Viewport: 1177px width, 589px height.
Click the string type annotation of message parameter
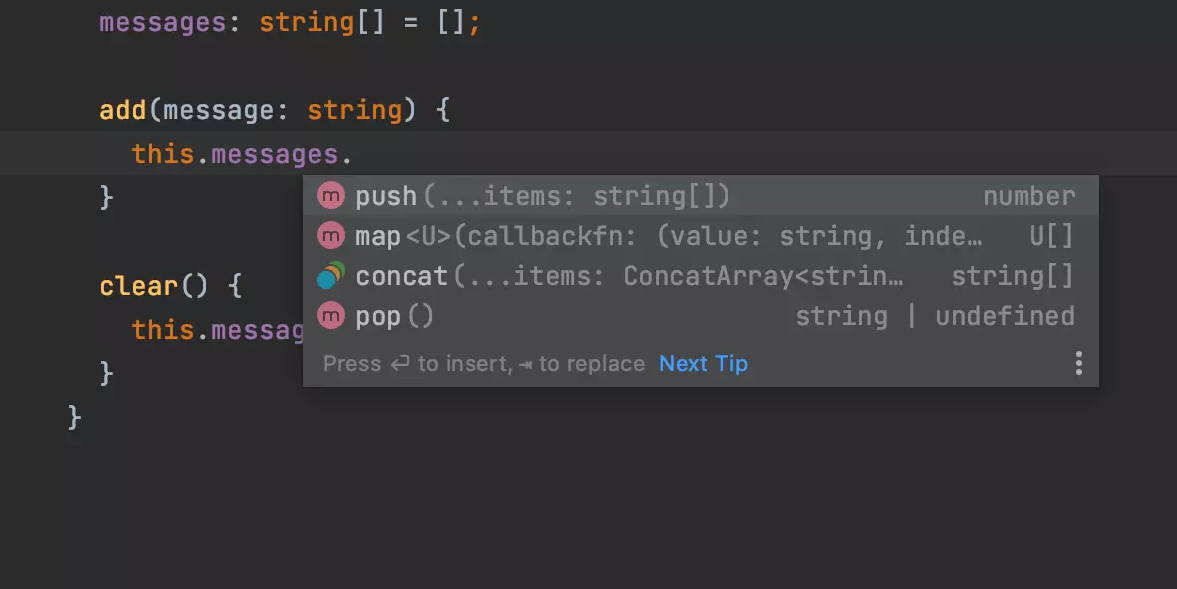[x=355, y=110]
